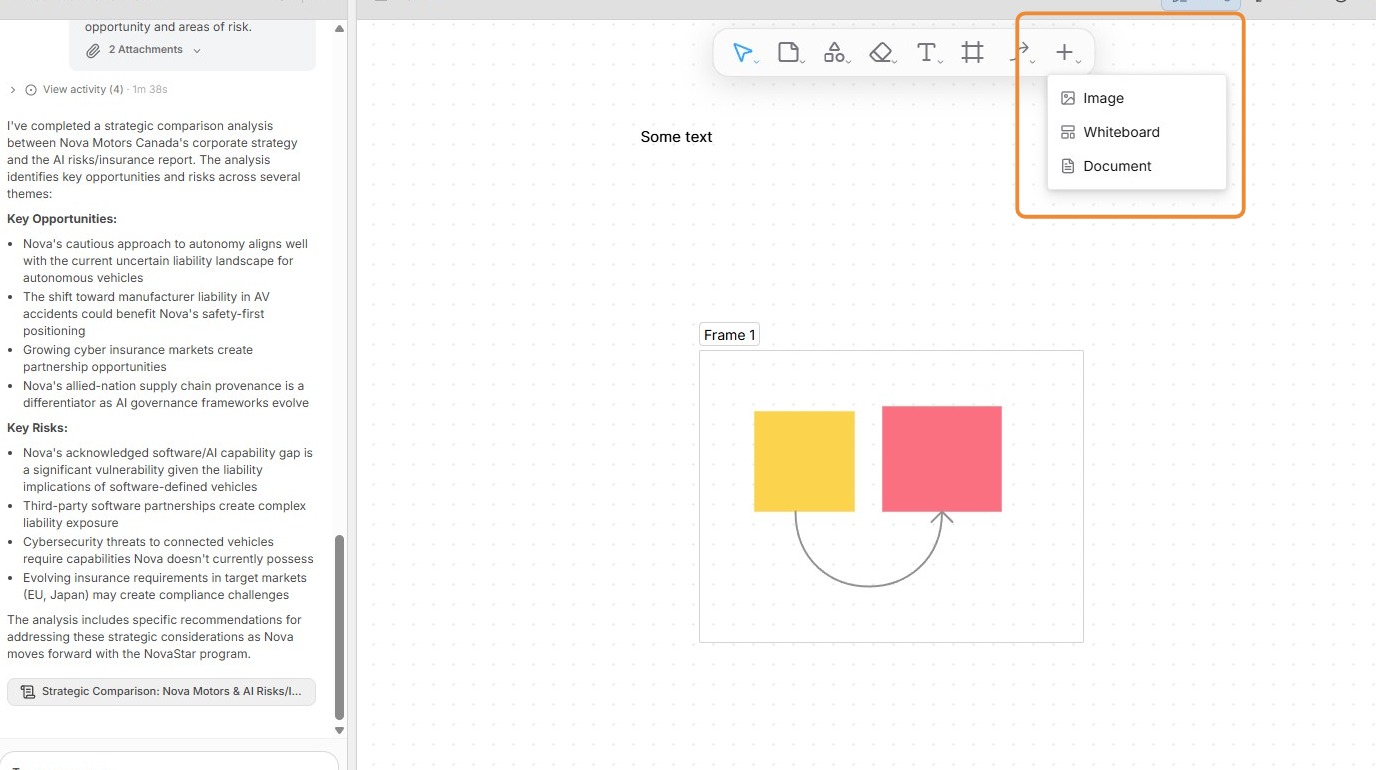Screen dimensions: 1376x770
Task: Click 'Evolving insurance requirements' bullet text
Action: (165, 586)
